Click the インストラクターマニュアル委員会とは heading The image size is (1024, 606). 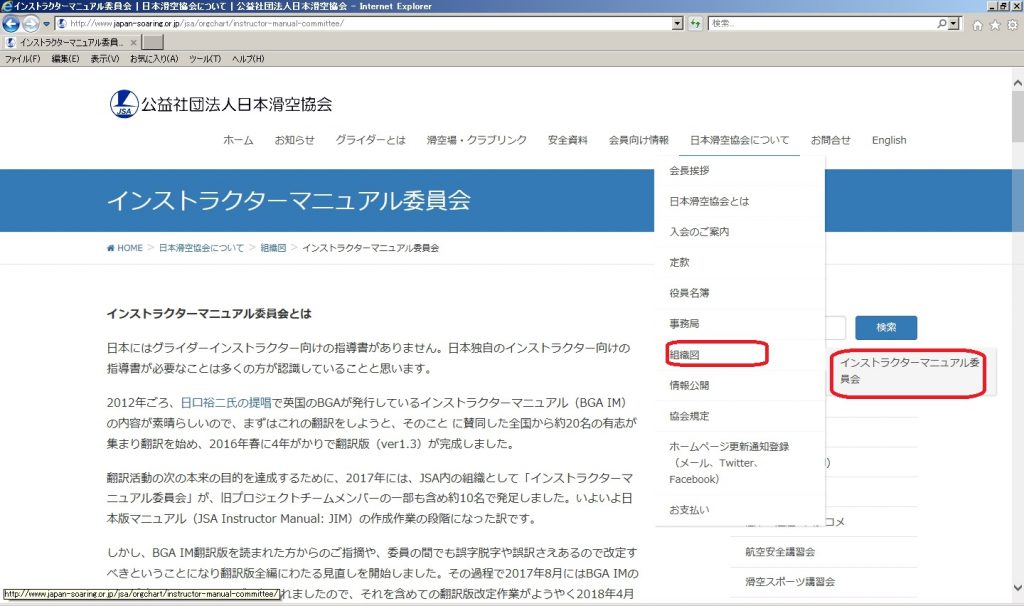[209, 314]
